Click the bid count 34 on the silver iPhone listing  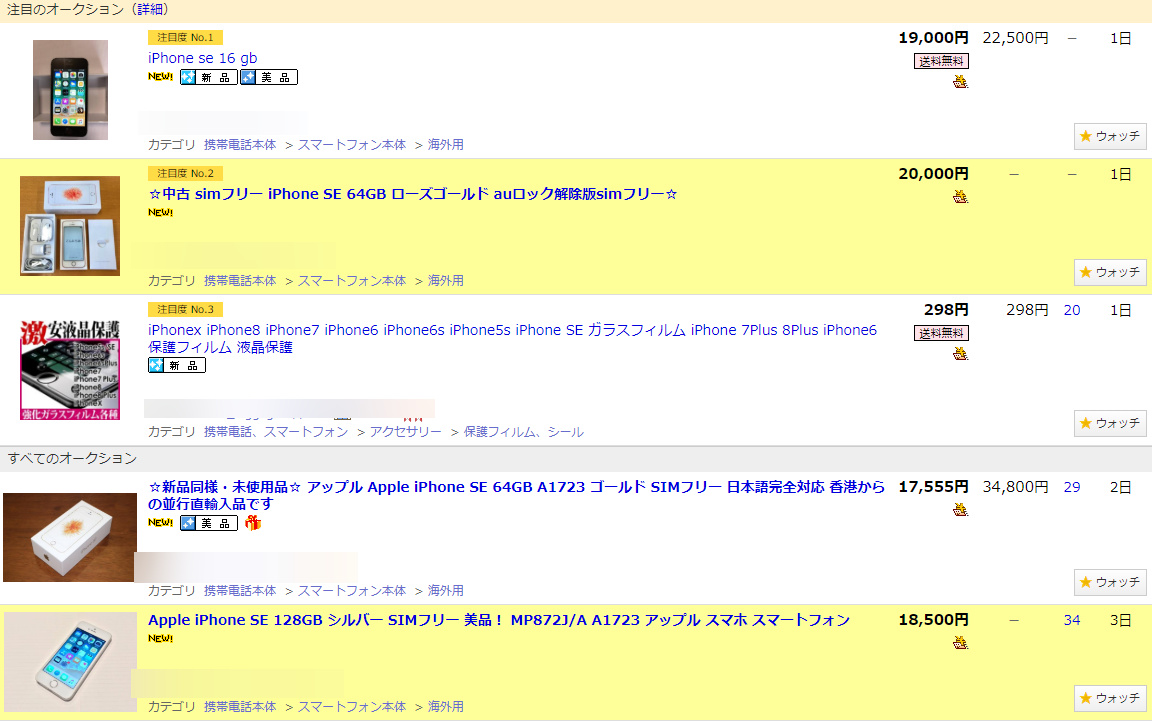pos(1071,620)
